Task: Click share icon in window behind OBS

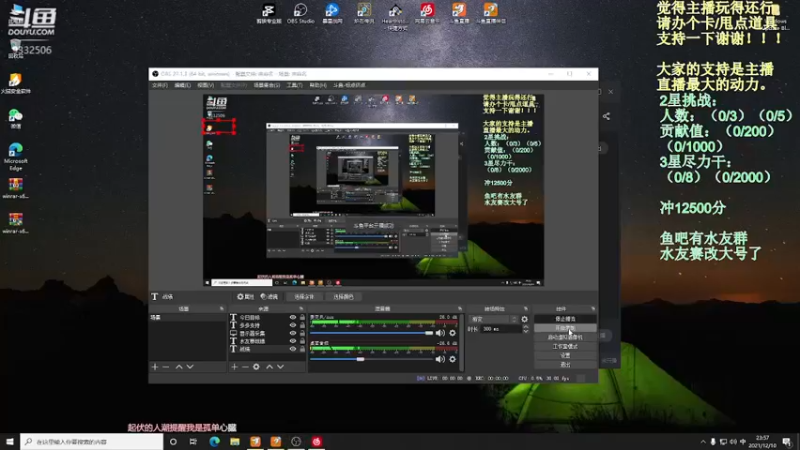Action: (606, 116)
